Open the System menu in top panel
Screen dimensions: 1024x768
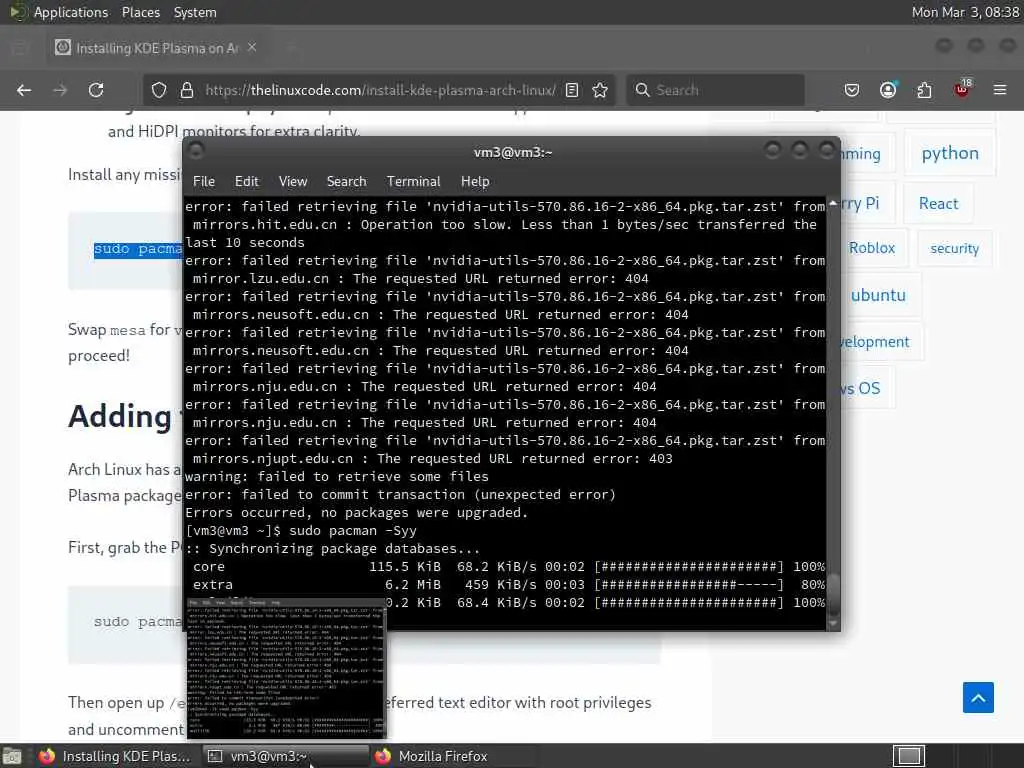click(195, 12)
